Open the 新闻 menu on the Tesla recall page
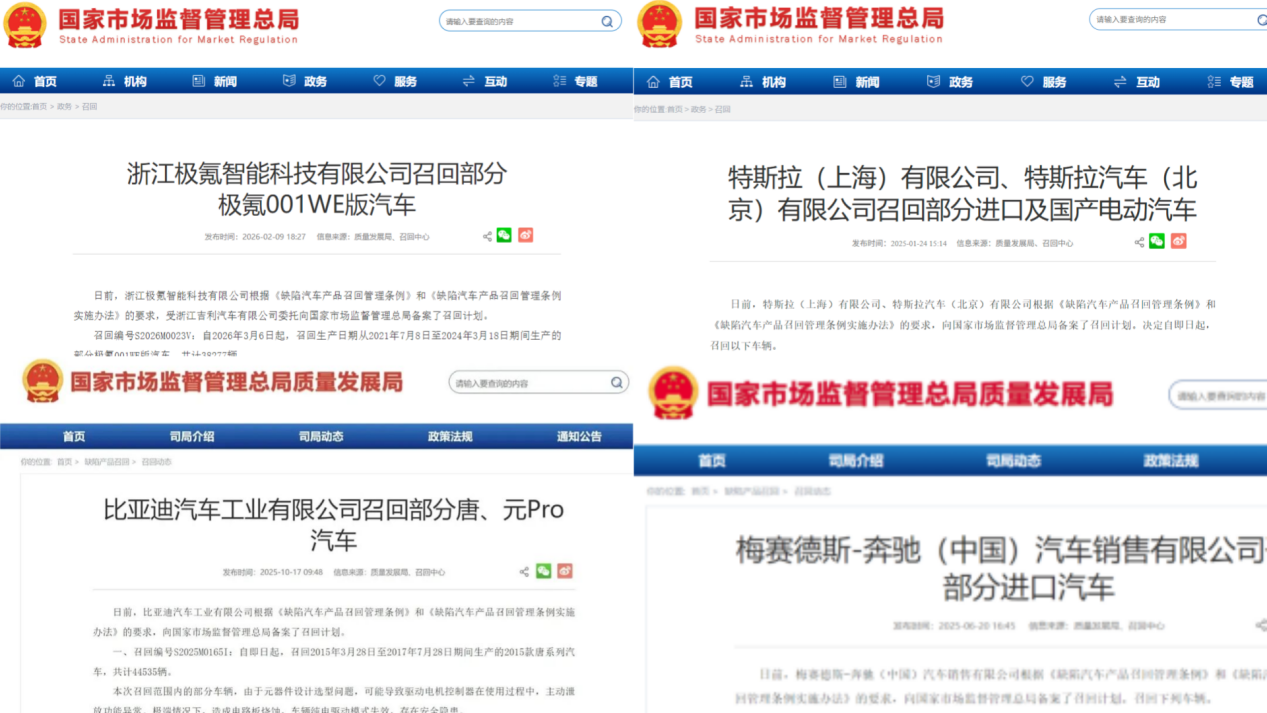Image resolution: width=1267 pixels, height=713 pixels. point(856,82)
